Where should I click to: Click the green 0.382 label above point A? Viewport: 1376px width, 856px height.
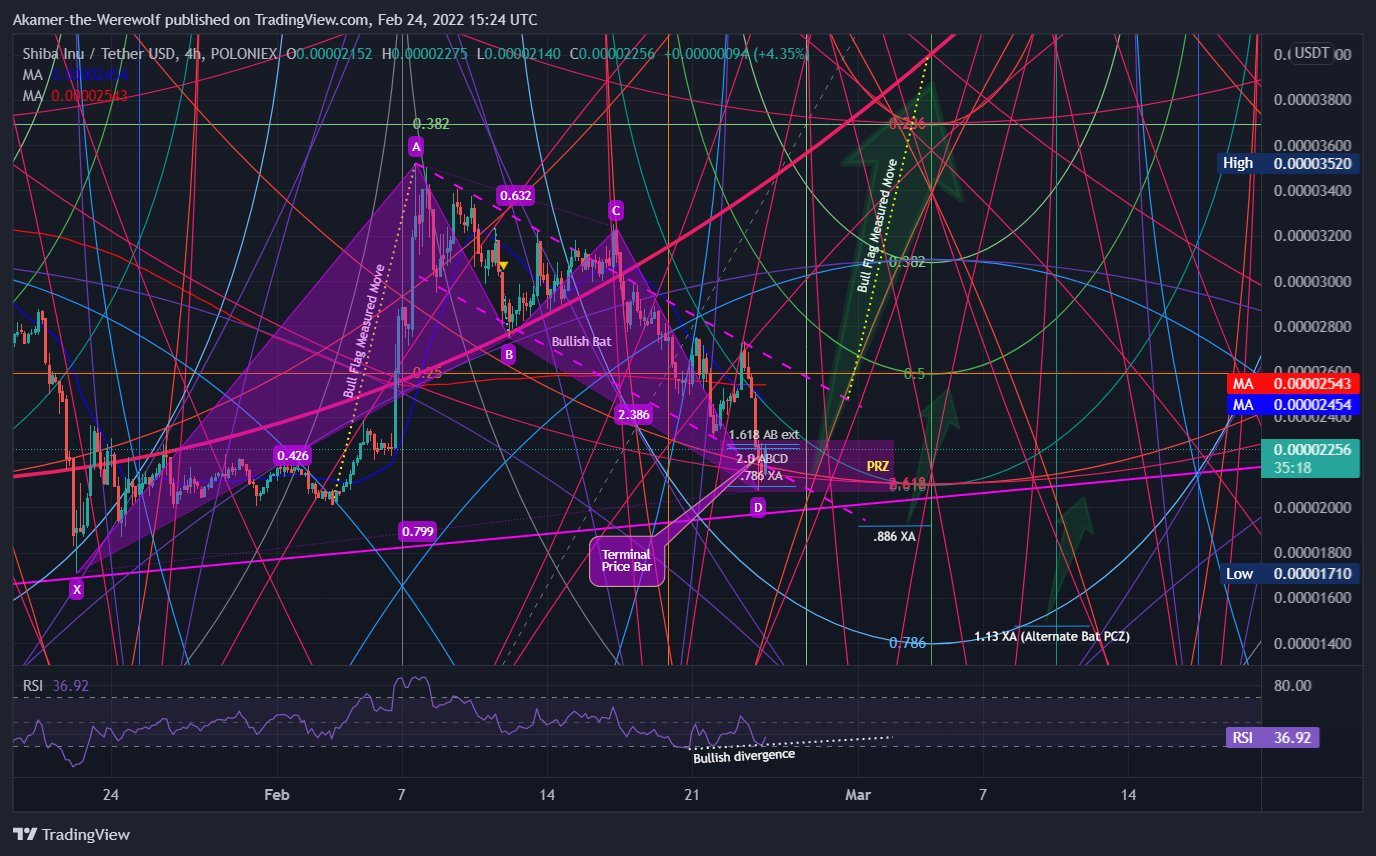point(431,124)
